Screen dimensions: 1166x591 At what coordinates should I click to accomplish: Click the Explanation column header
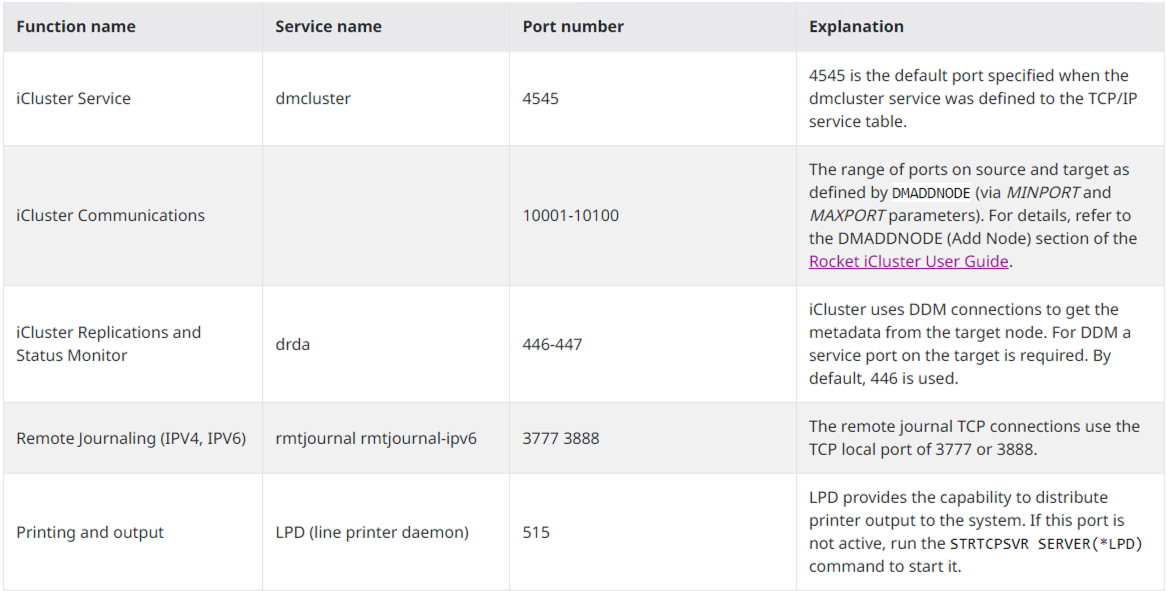click(x=856, y=27)
